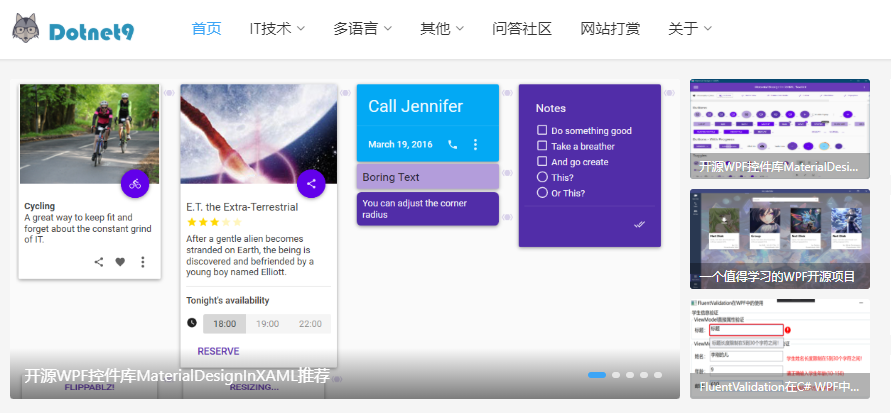Click the Dotnet9 wolf logo
Image resolution: width=891 pixels, height=413 pixels.
click(25, 28)
